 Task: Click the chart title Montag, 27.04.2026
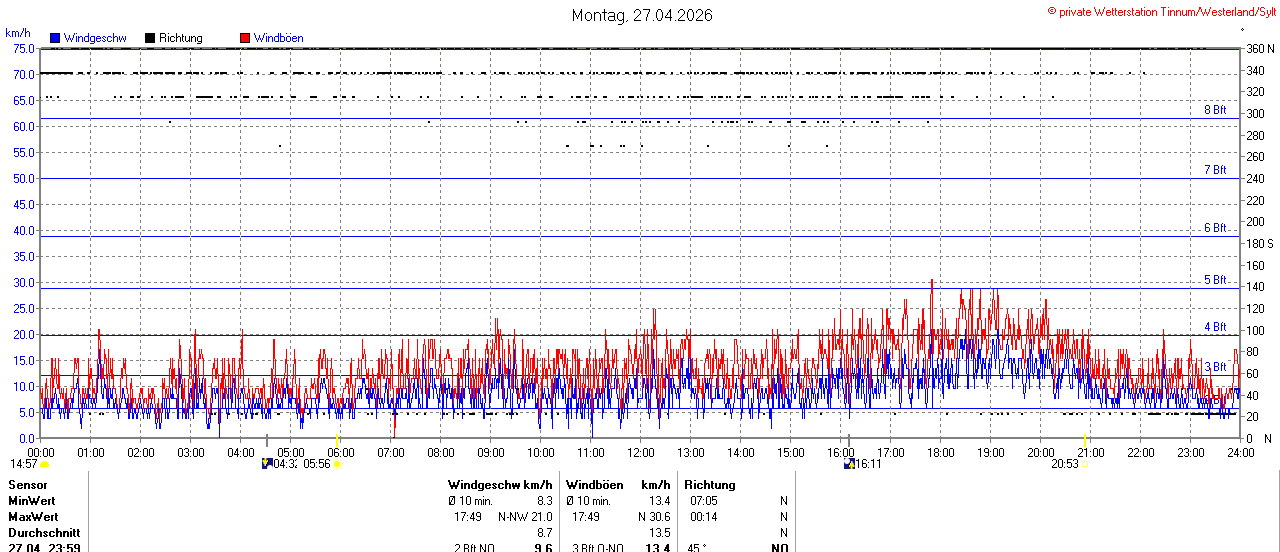pos(642,16)
